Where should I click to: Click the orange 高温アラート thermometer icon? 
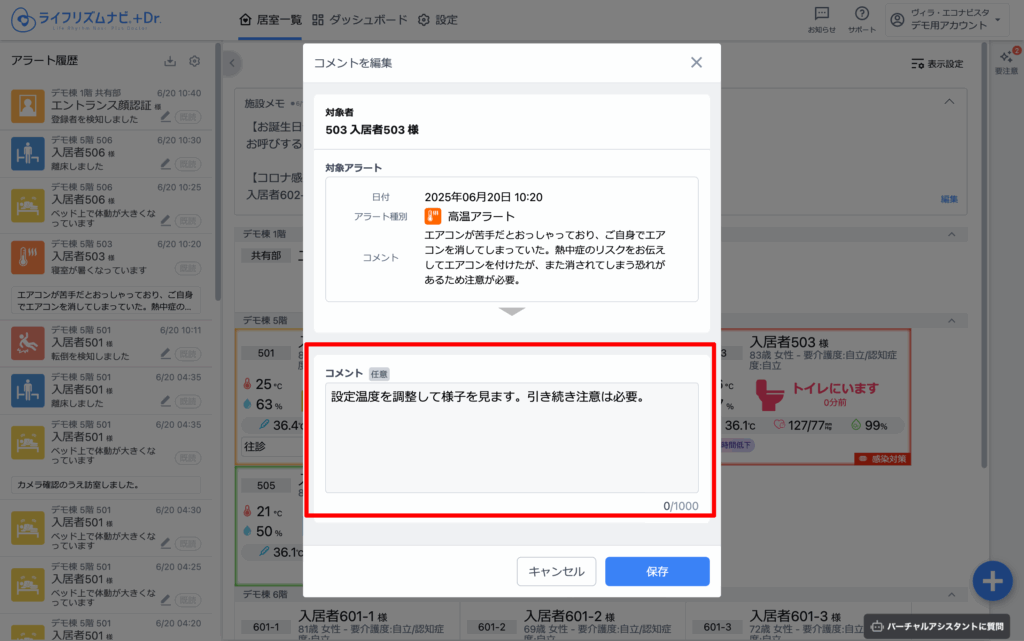(x=432, y=216)
